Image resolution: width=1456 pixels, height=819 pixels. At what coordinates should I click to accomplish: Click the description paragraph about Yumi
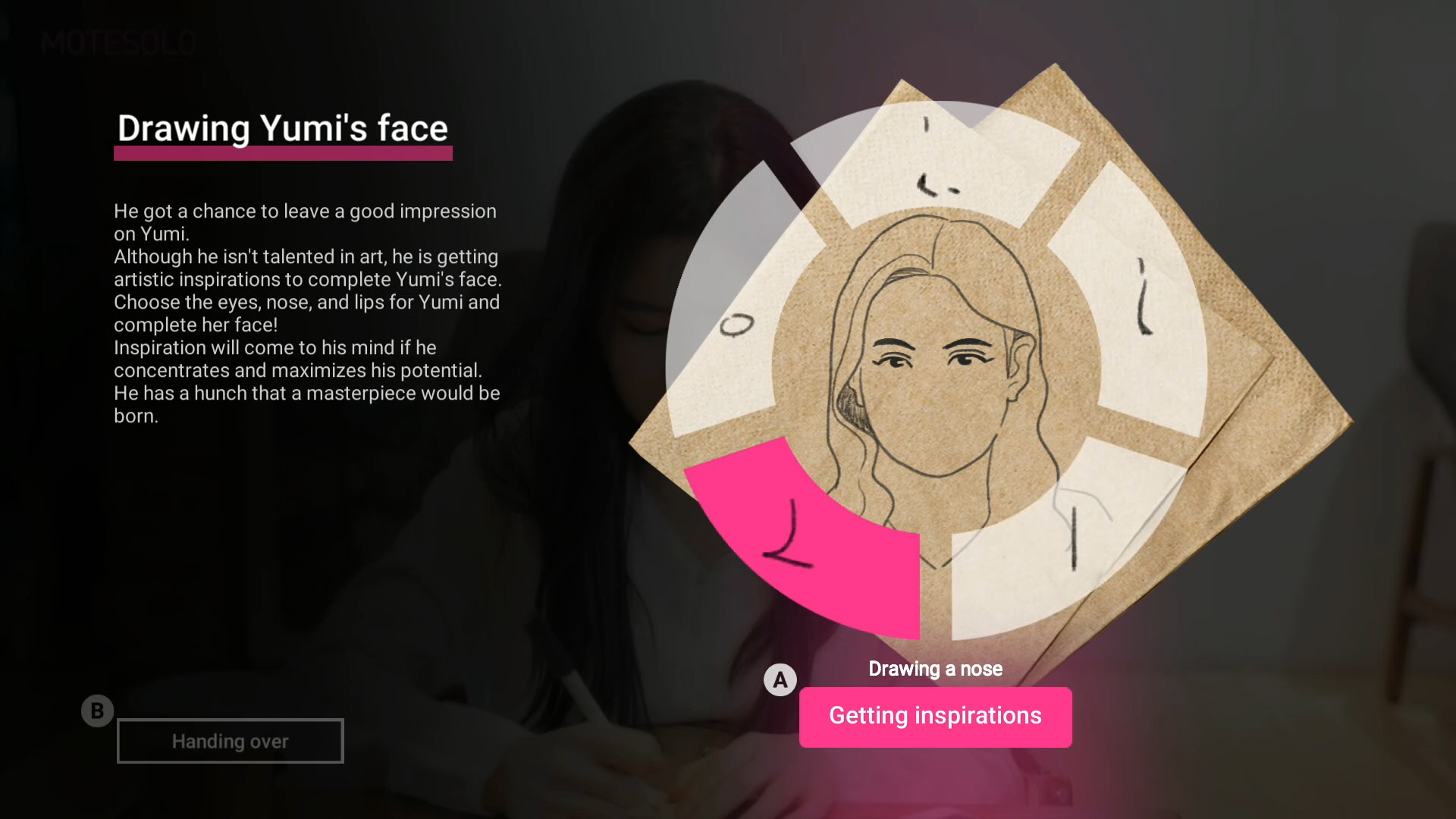point(307,313)
